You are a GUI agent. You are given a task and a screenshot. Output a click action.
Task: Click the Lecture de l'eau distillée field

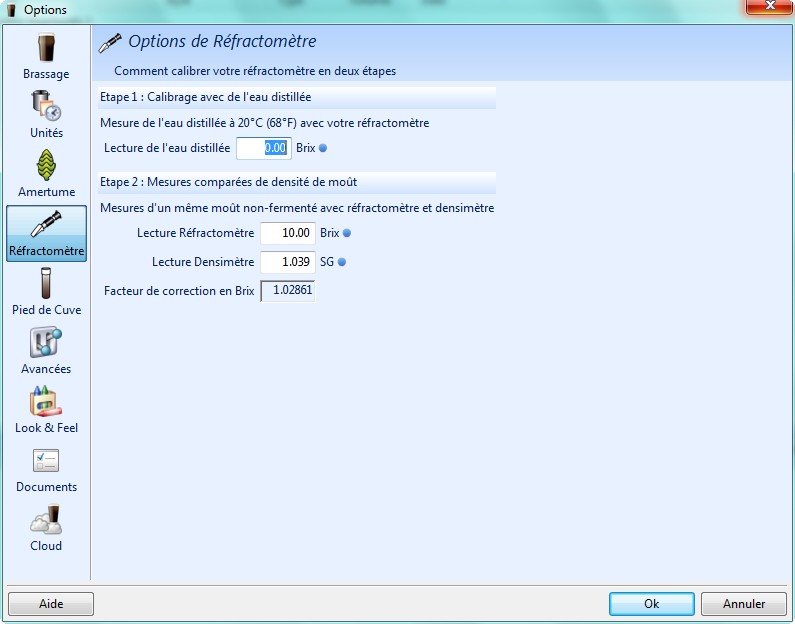tap(264, 148)
